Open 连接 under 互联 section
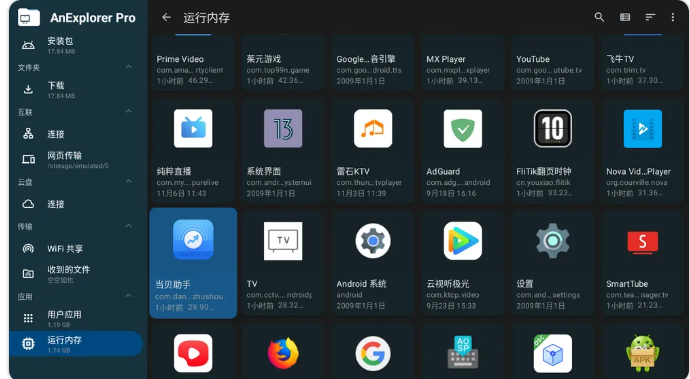 (76, 134)
